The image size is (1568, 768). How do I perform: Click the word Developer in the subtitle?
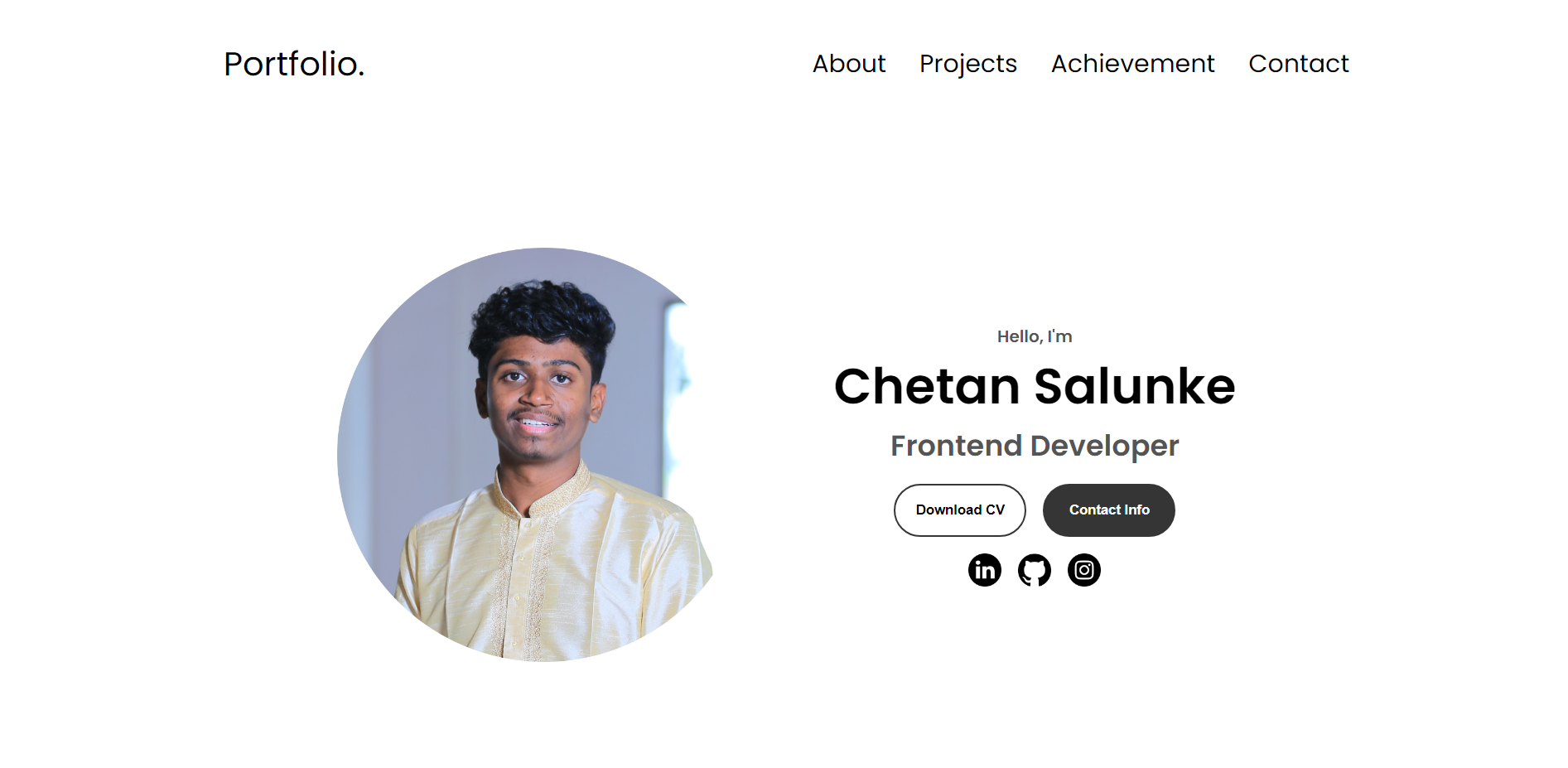tap(1104, 446)
